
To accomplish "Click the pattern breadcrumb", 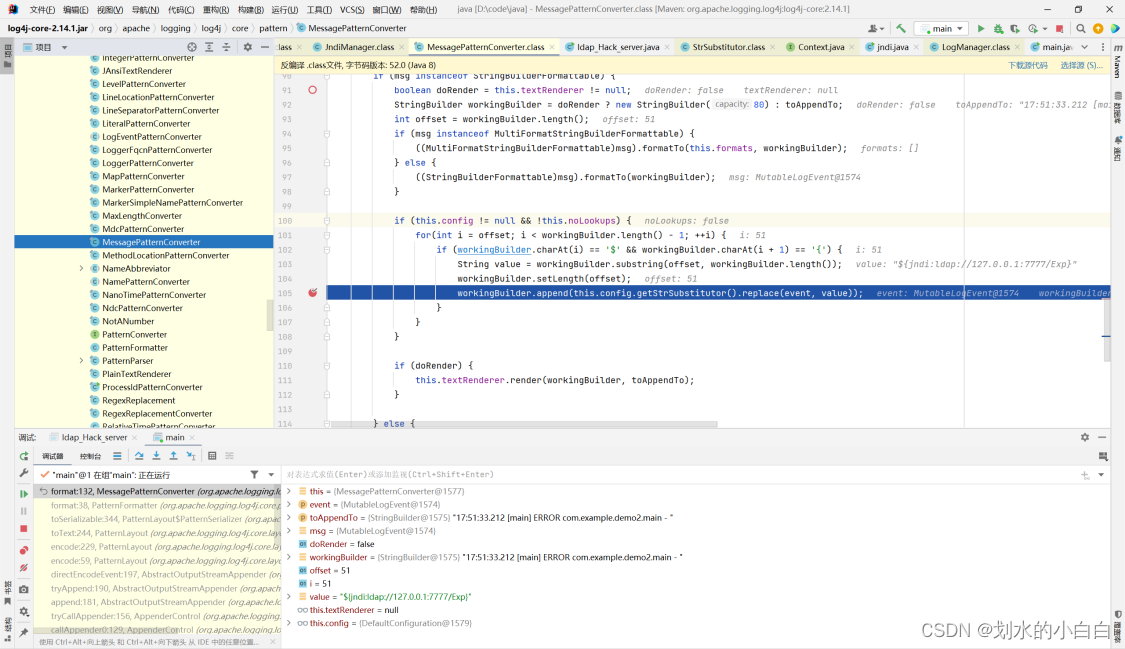I will pos(273,29).
